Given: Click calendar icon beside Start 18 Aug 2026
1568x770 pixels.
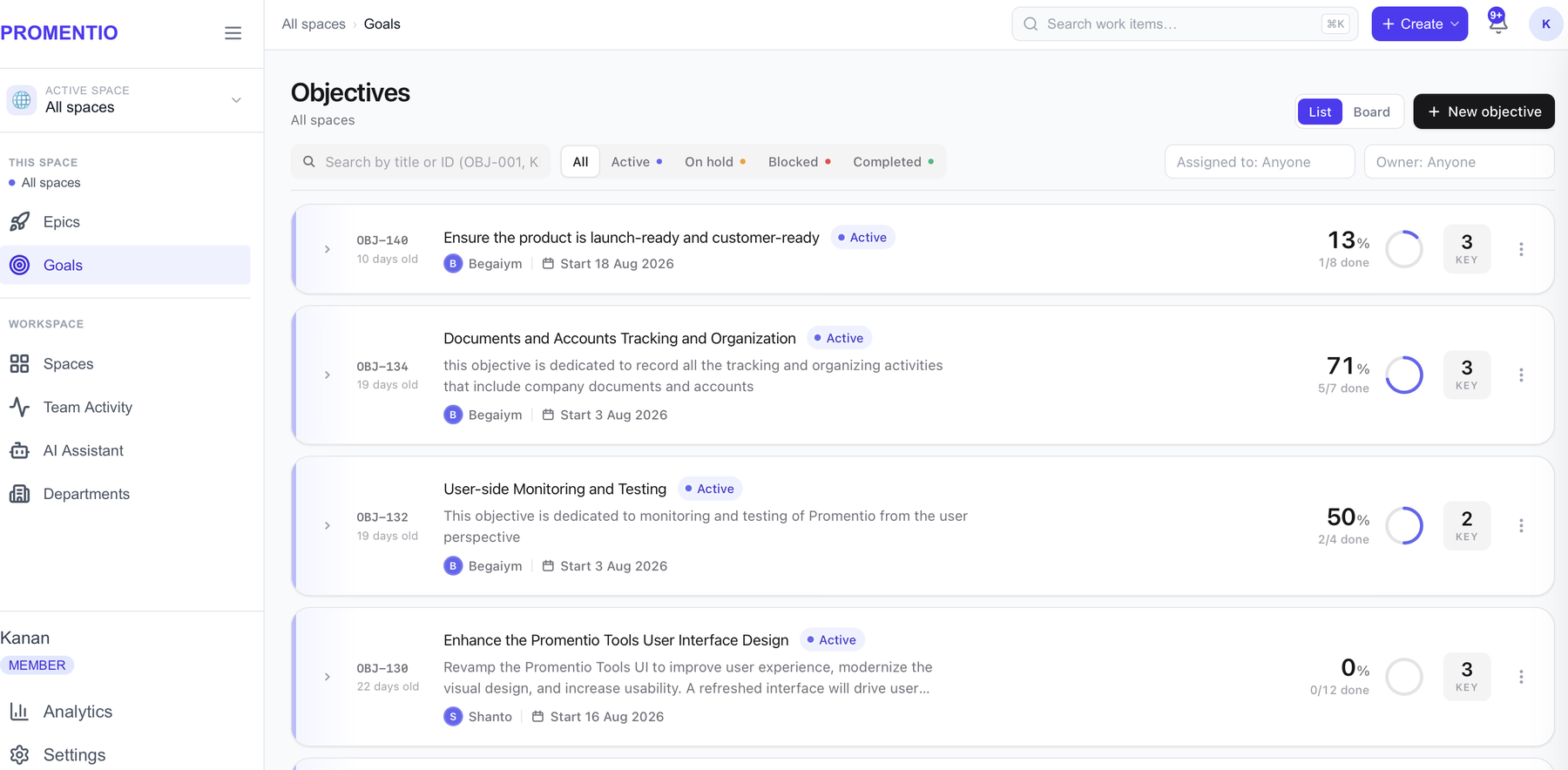Looking at the screenshot, I should click(x=548, y=263).
